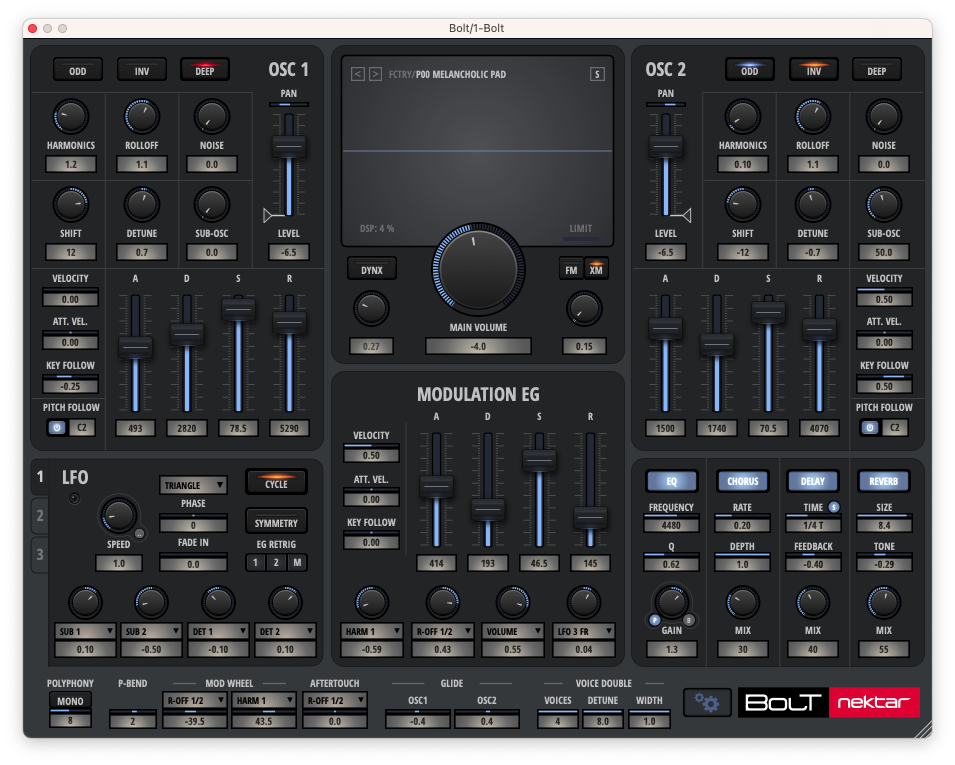Click the EQ gain P icon
The height and width of the screenshot is (765, 955).
(655, 620)
